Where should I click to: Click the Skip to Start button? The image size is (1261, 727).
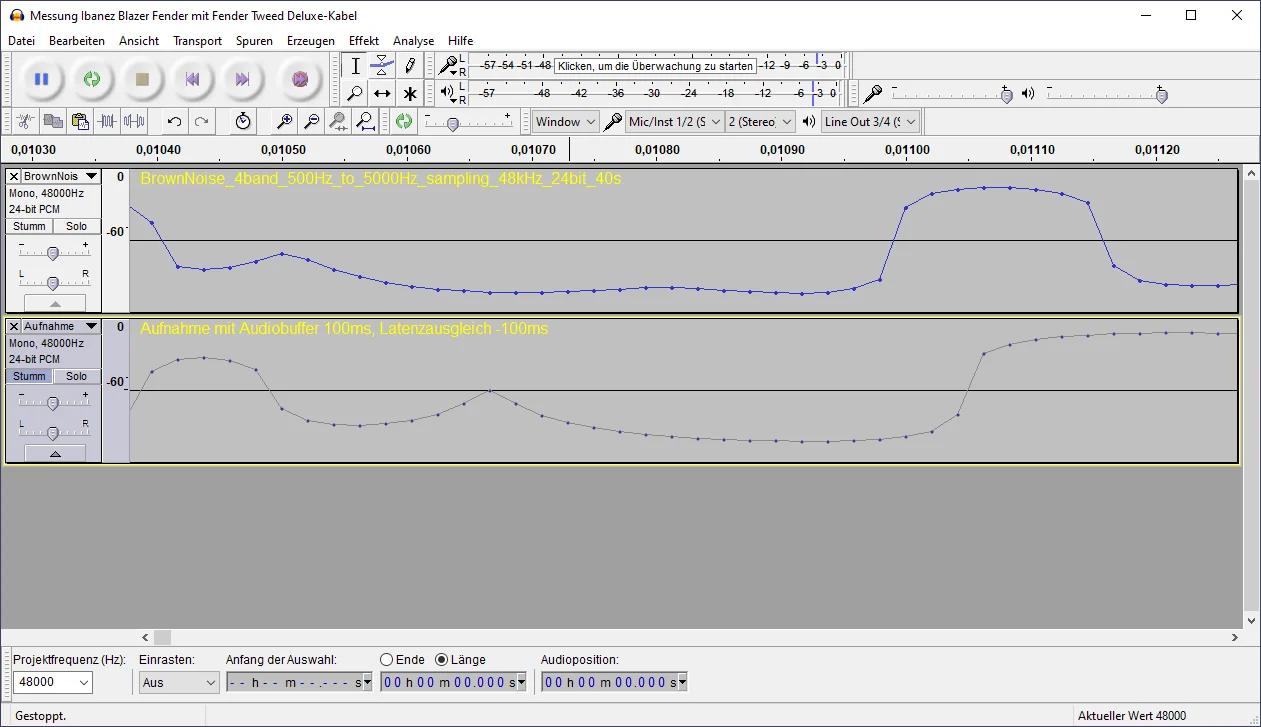(192, 79)
